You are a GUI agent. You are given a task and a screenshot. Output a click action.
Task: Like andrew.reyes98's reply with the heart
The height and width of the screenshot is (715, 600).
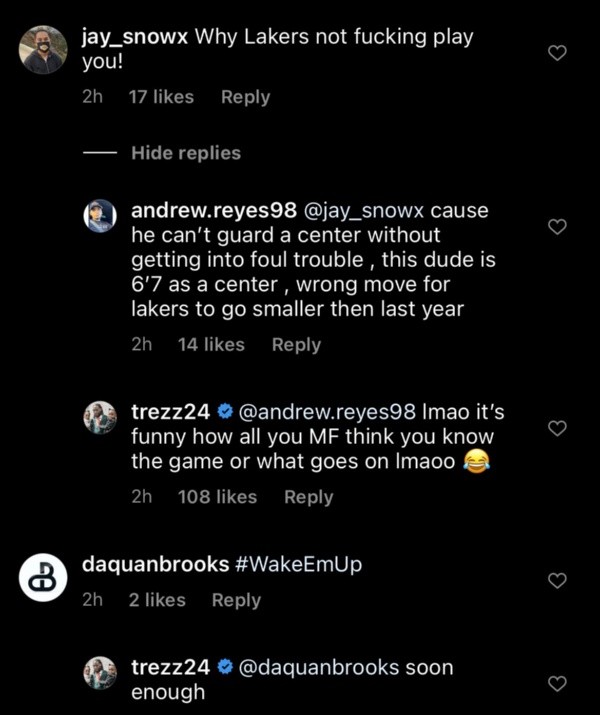pos(559,227)
